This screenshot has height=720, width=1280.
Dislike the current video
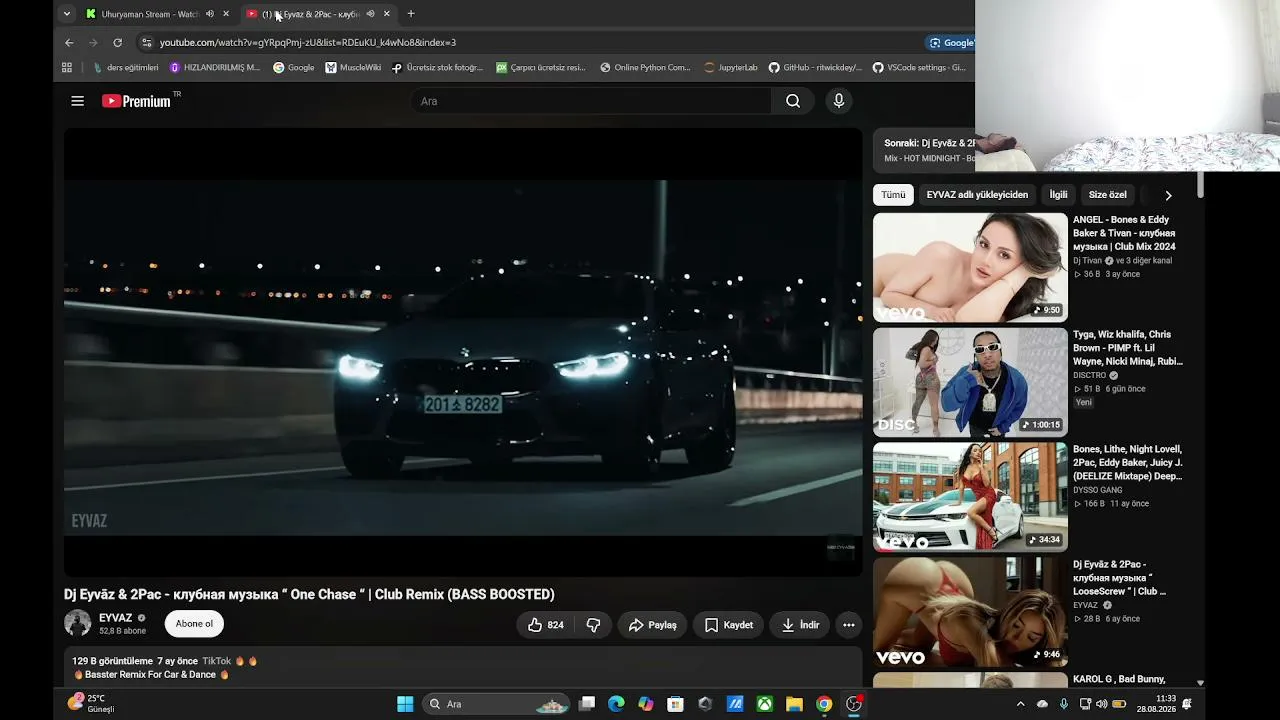pos(593,625)
